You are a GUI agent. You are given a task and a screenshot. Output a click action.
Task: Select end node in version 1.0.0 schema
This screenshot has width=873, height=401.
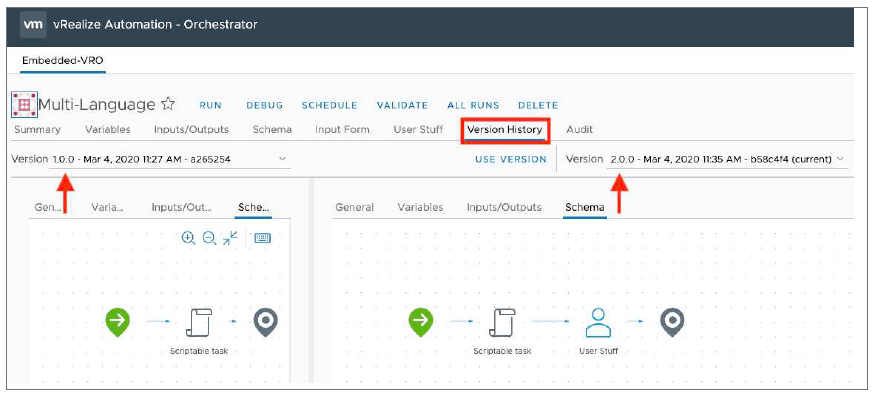[266, 323]
